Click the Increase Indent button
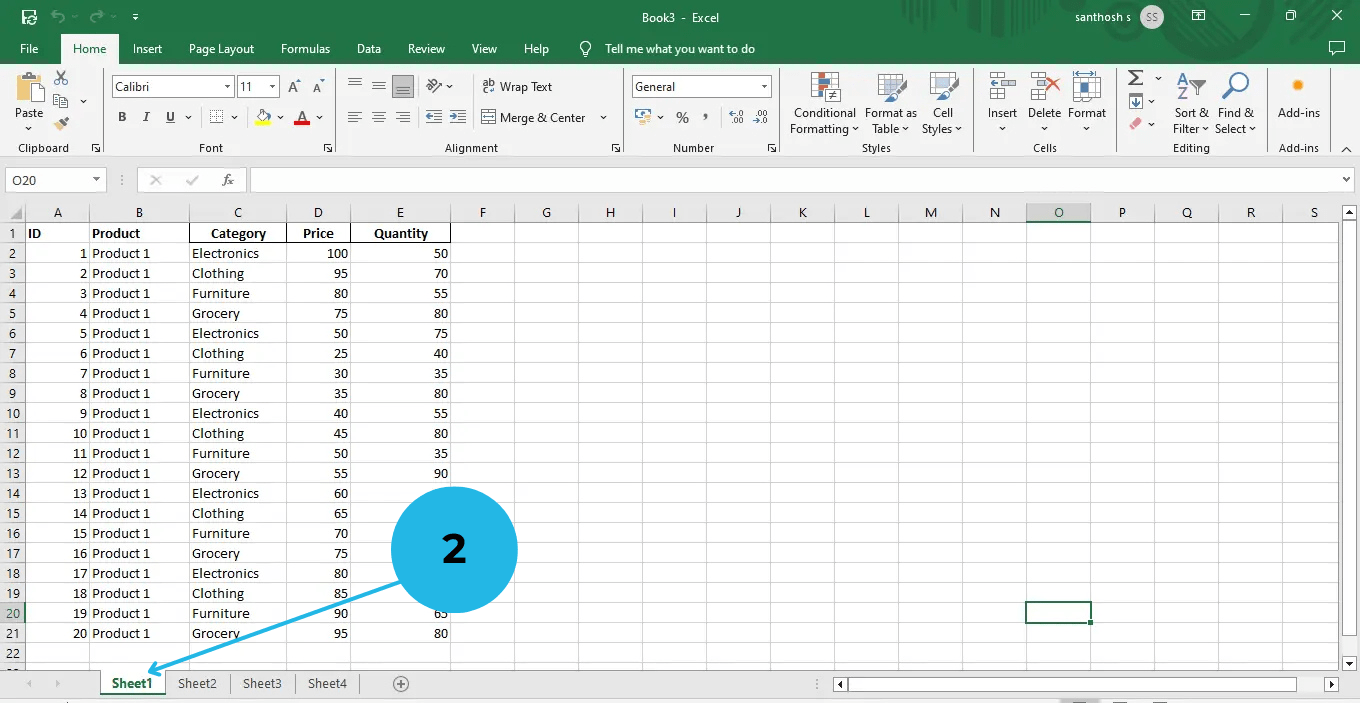This screenshot has width=1360, height=703. point(457,117)
